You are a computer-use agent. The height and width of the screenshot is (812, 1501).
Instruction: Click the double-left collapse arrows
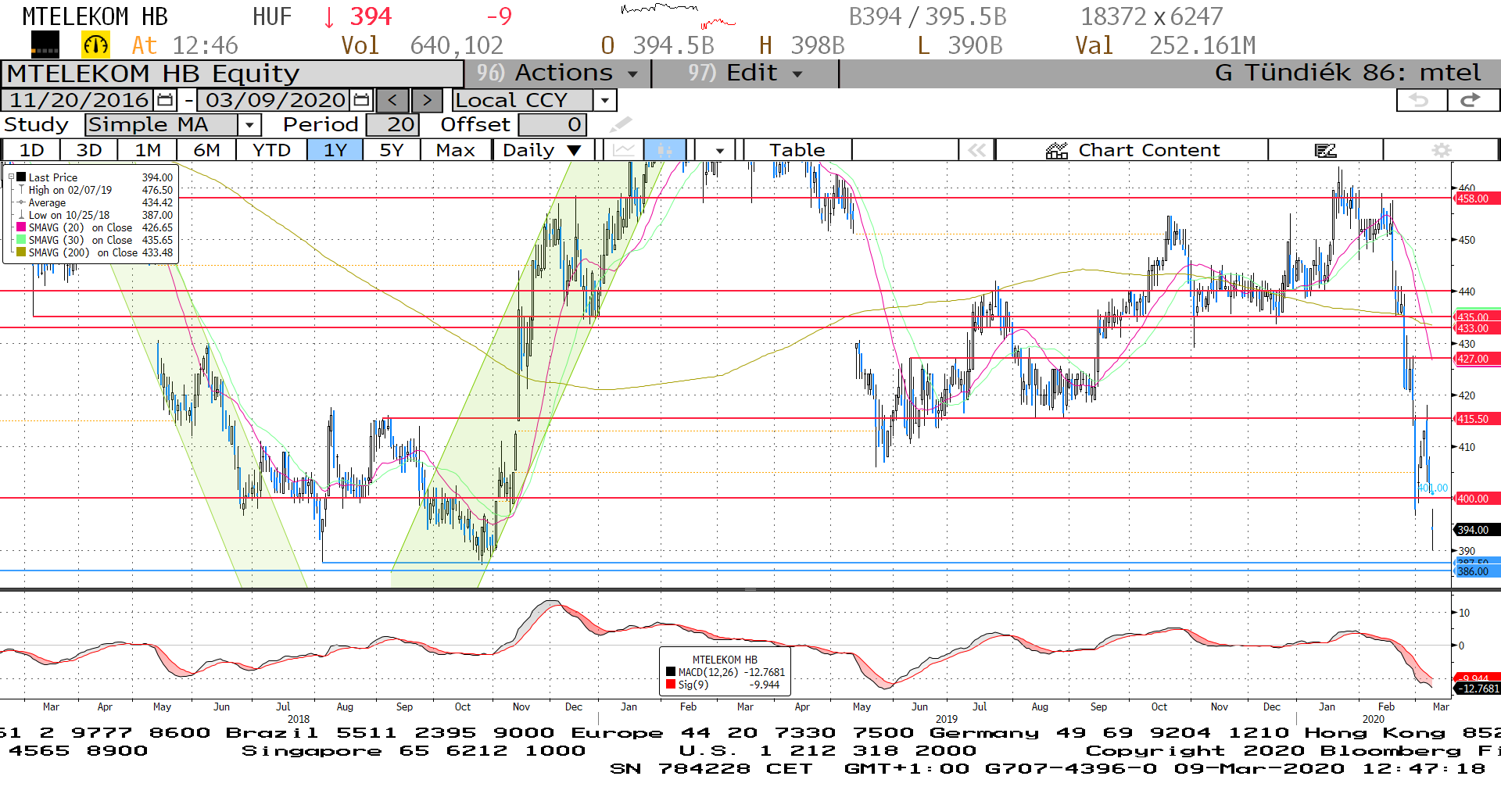(977, 150)
